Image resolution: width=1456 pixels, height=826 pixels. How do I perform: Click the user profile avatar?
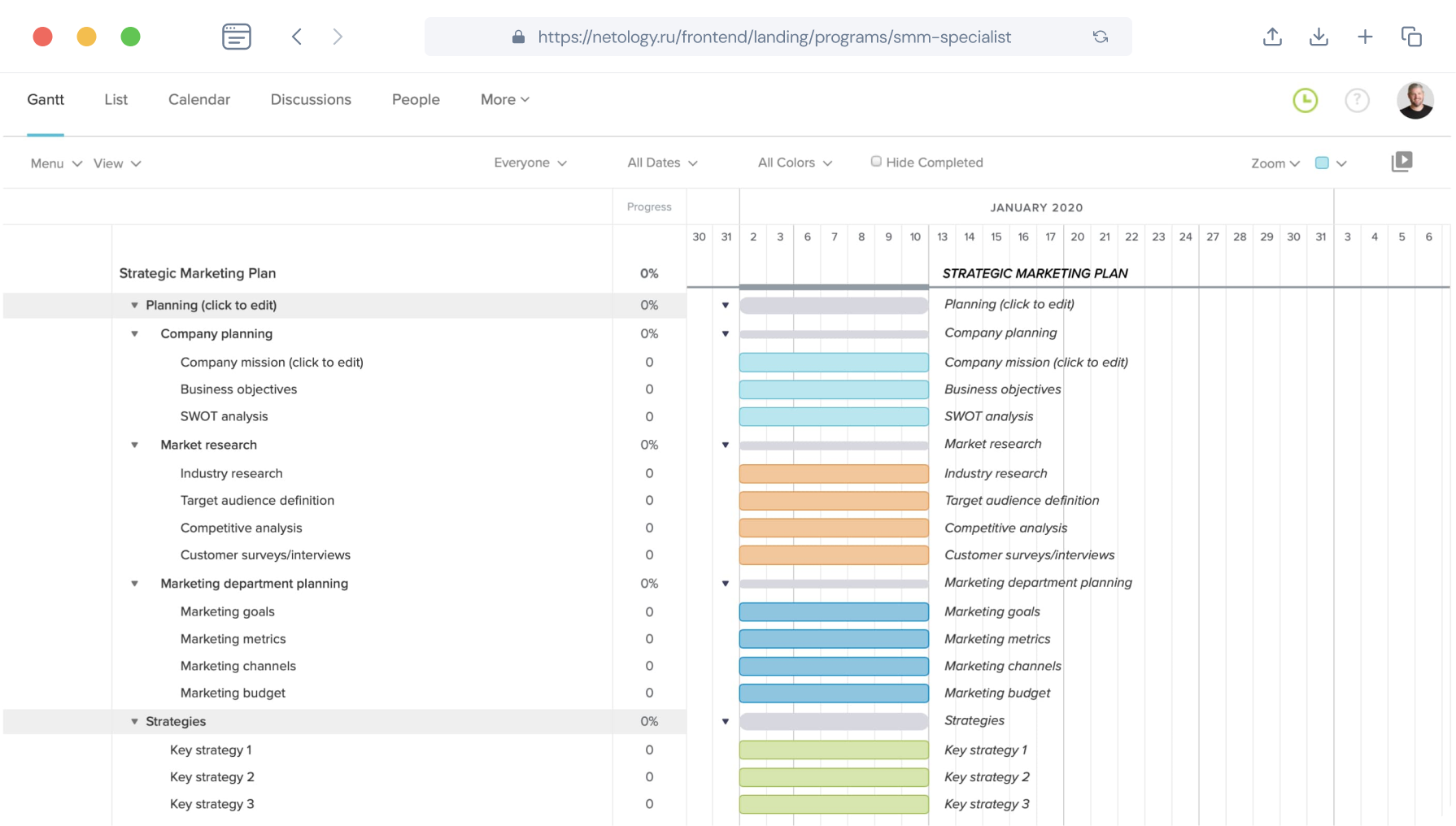(x=1415, y=100)
